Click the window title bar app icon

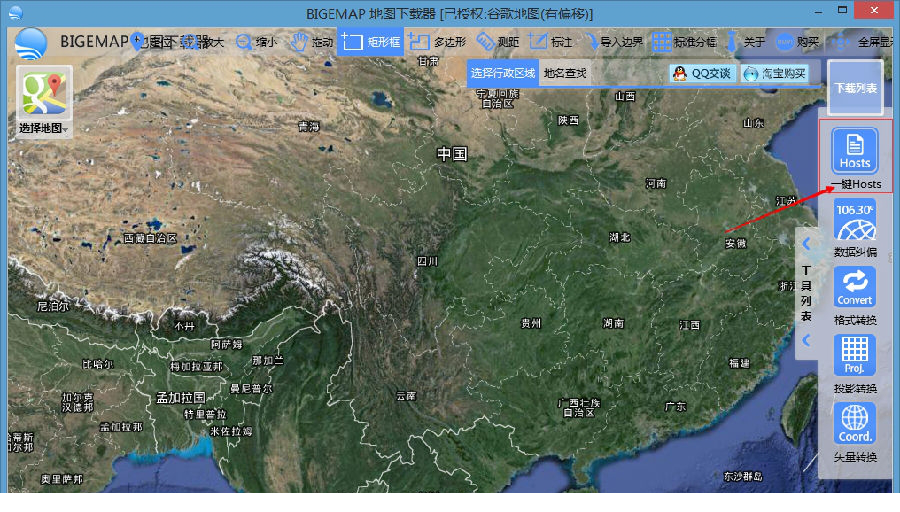(16, 12)
